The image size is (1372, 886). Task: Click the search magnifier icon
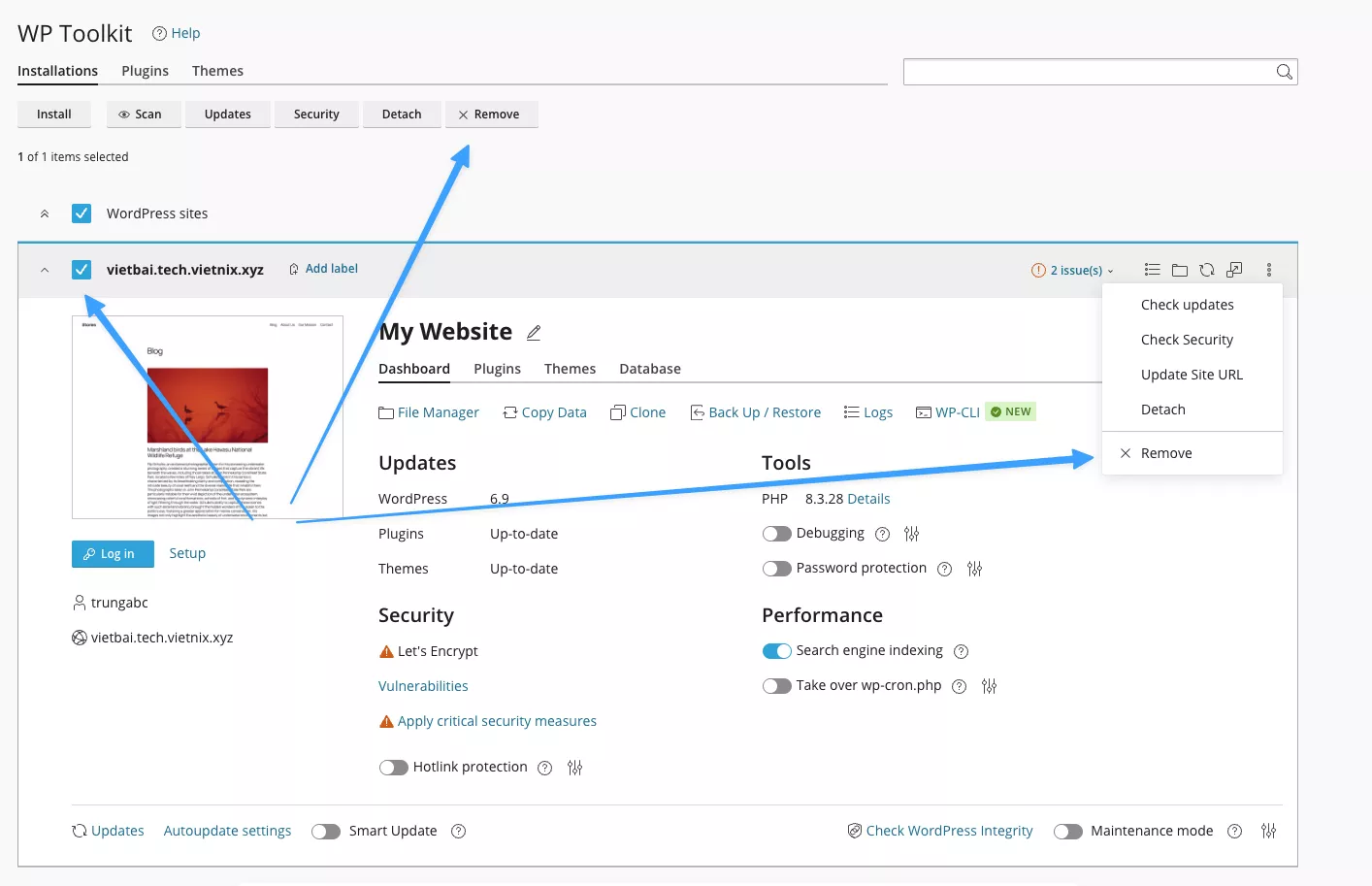(x=1284, y=72)
